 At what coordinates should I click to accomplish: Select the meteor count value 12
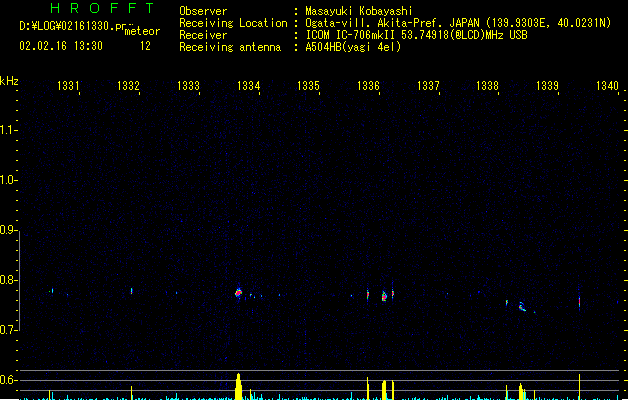point(145,46)
